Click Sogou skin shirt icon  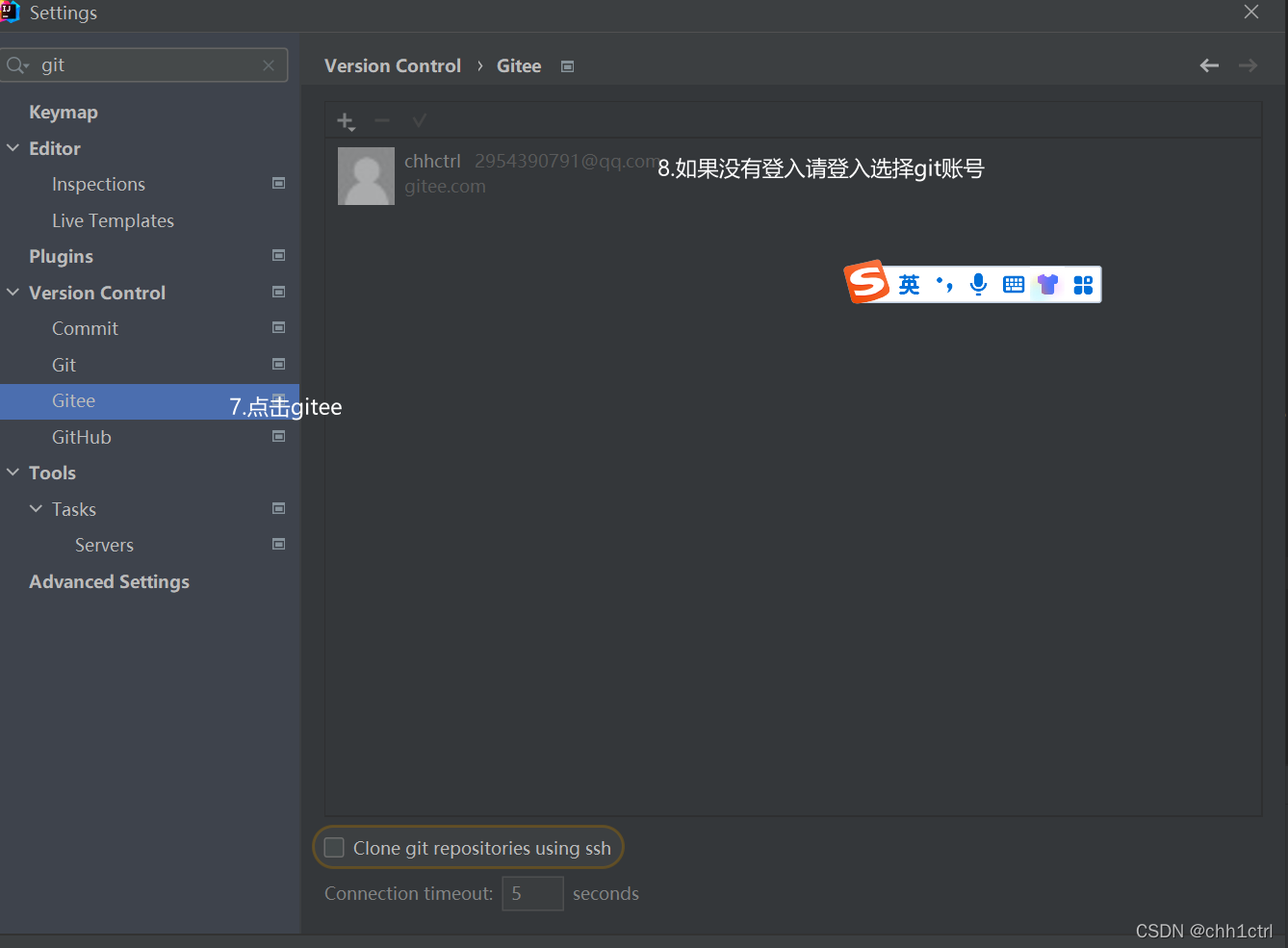point(1048,285)
